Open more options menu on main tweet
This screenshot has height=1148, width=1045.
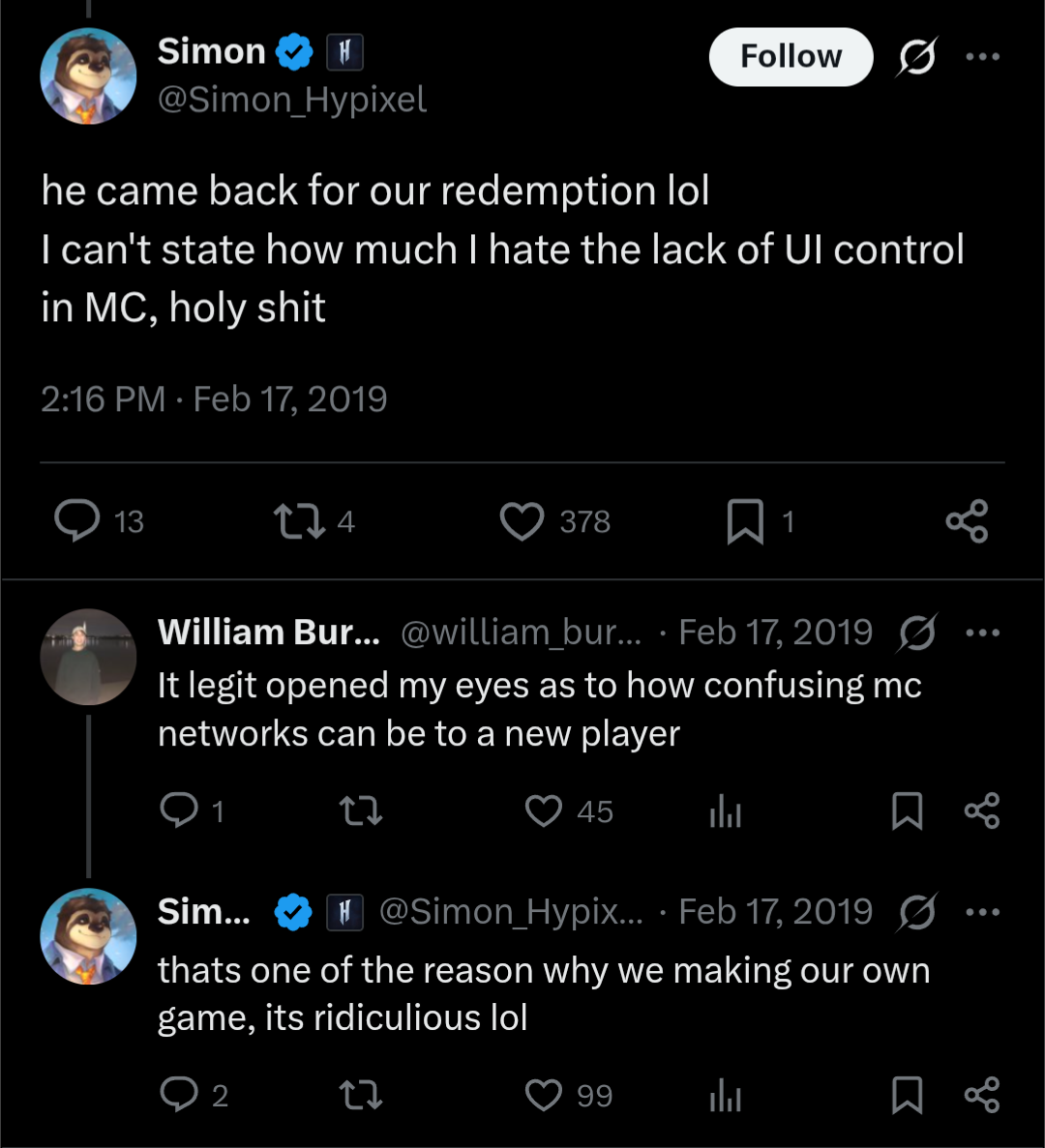(982, 57)
